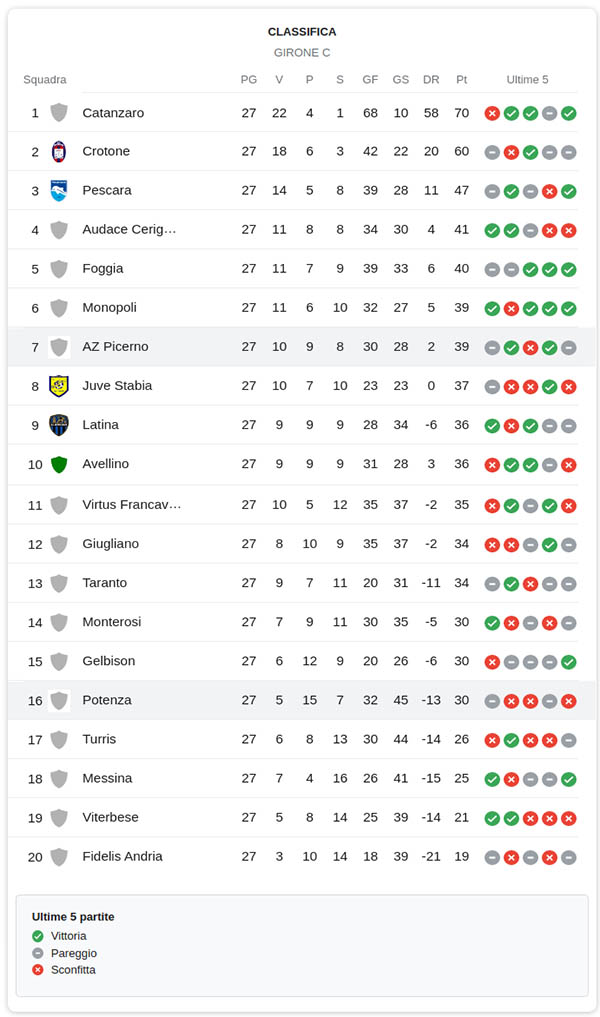This screenshot has height=1017, width=600.
Task: Click the Crotone team crest icon
Action: click(x=59, y=152)
